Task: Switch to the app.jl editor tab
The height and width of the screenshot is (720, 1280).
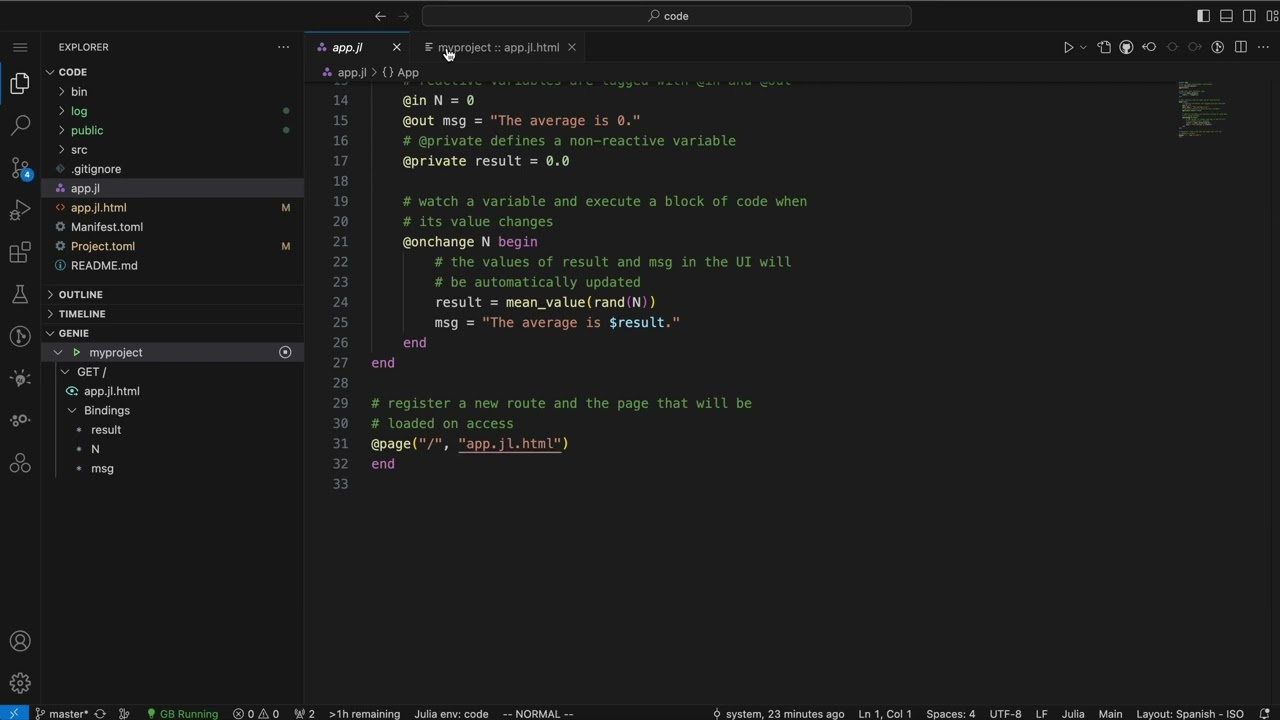Action: click(347, 47)
